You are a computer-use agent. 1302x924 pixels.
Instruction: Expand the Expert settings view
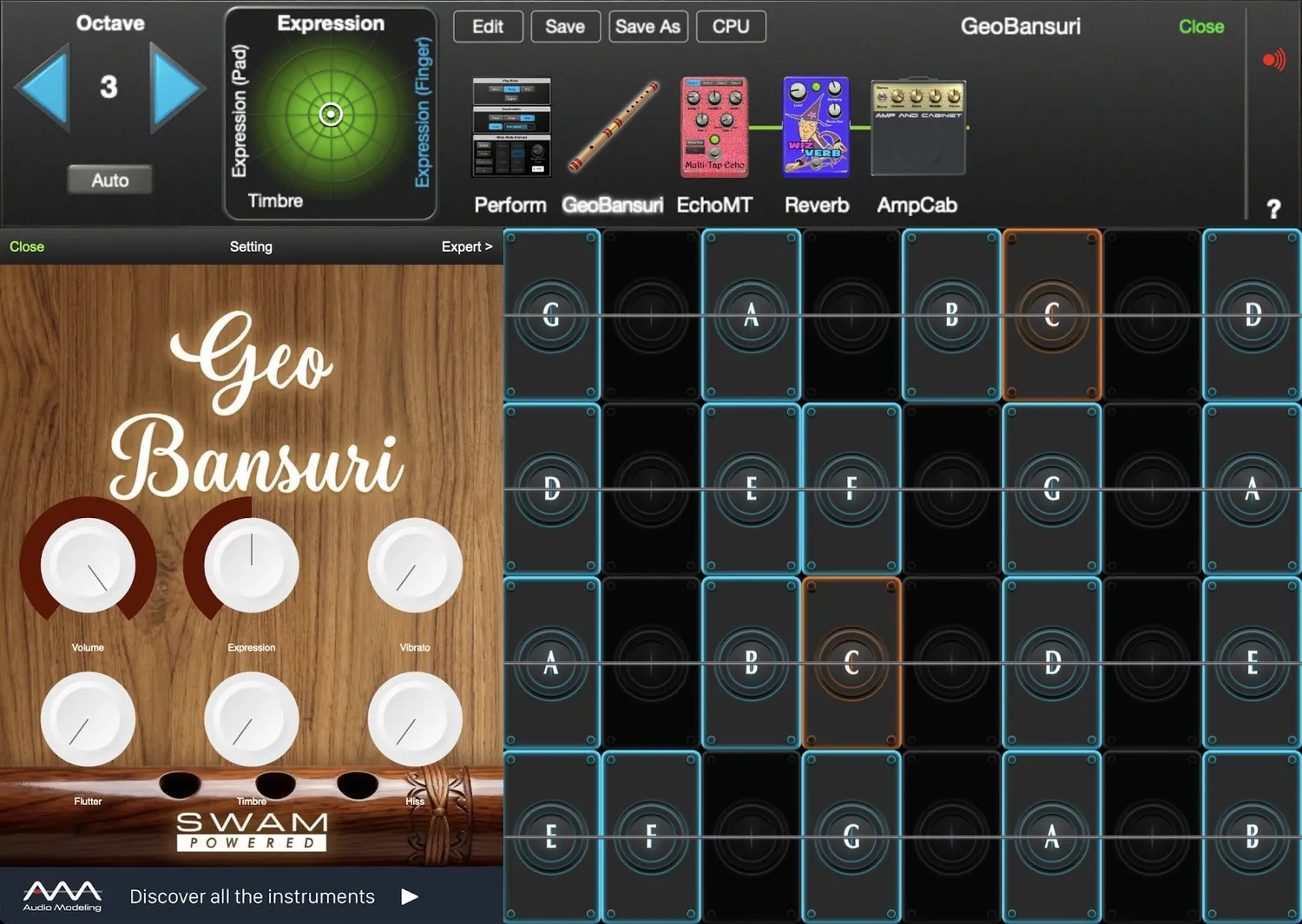467,246
